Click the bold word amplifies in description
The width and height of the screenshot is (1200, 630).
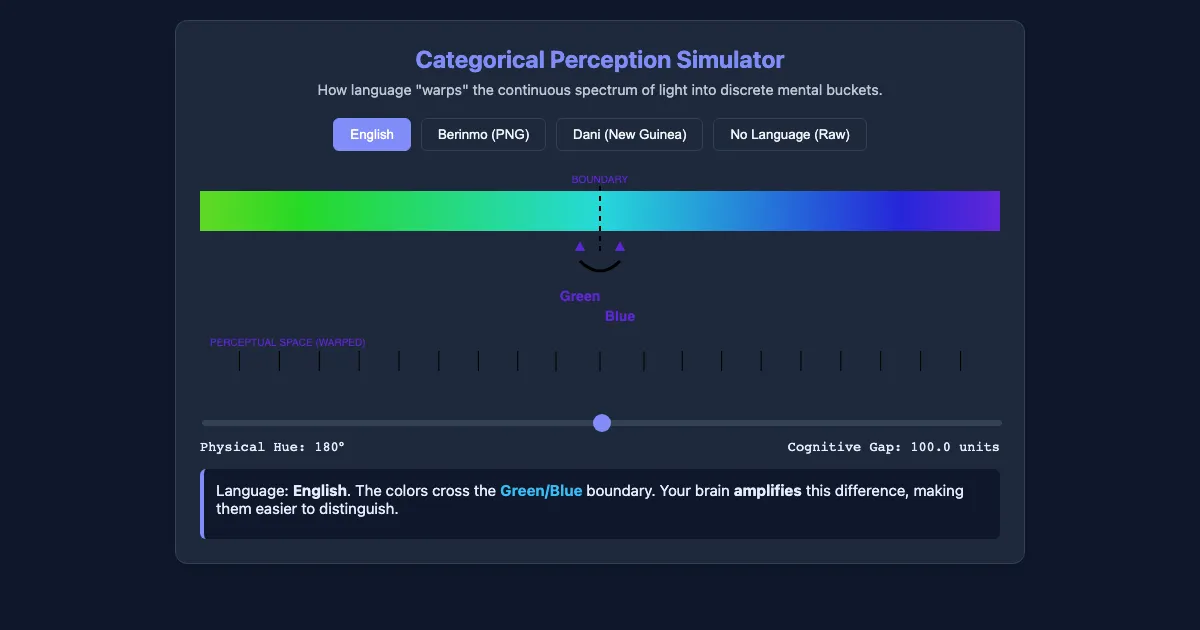tap(768, 491)
